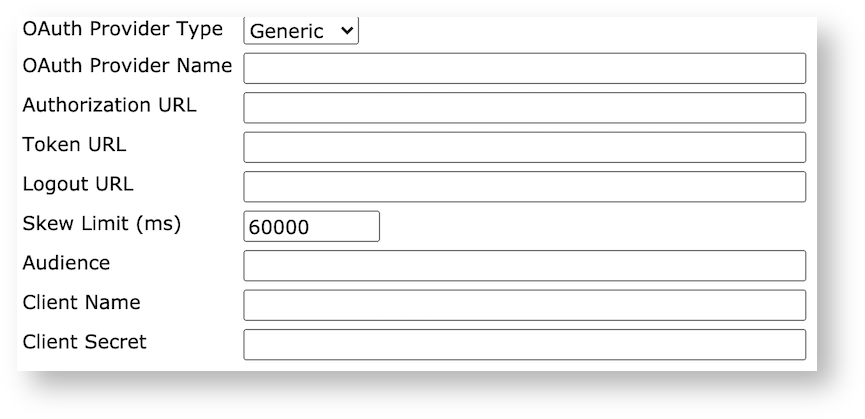Click the "Logout URL" label text
Viewport: 865px width, 419px height.
[77, 184]
